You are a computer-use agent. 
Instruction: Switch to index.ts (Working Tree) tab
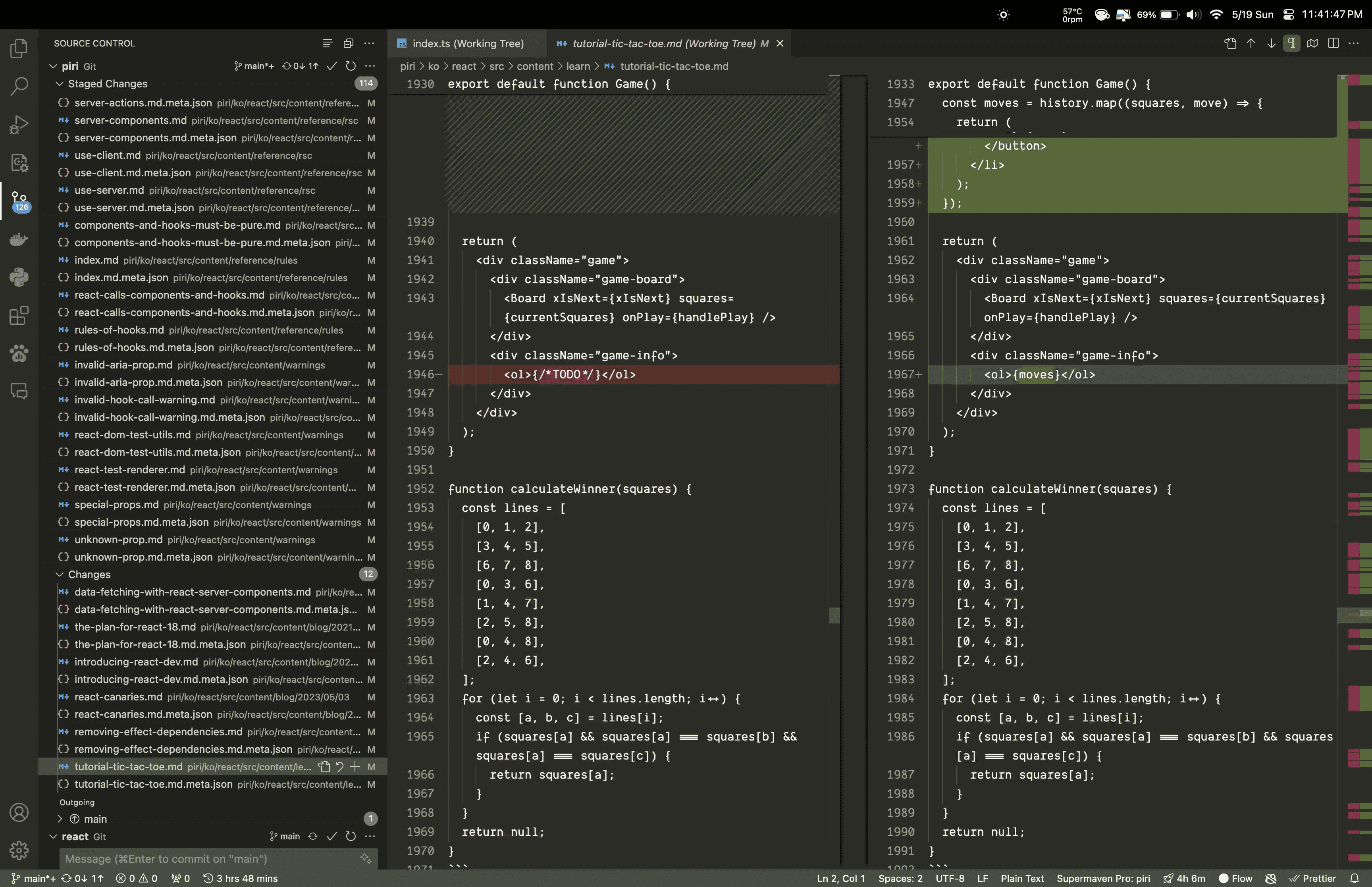[x=468, y=44]
